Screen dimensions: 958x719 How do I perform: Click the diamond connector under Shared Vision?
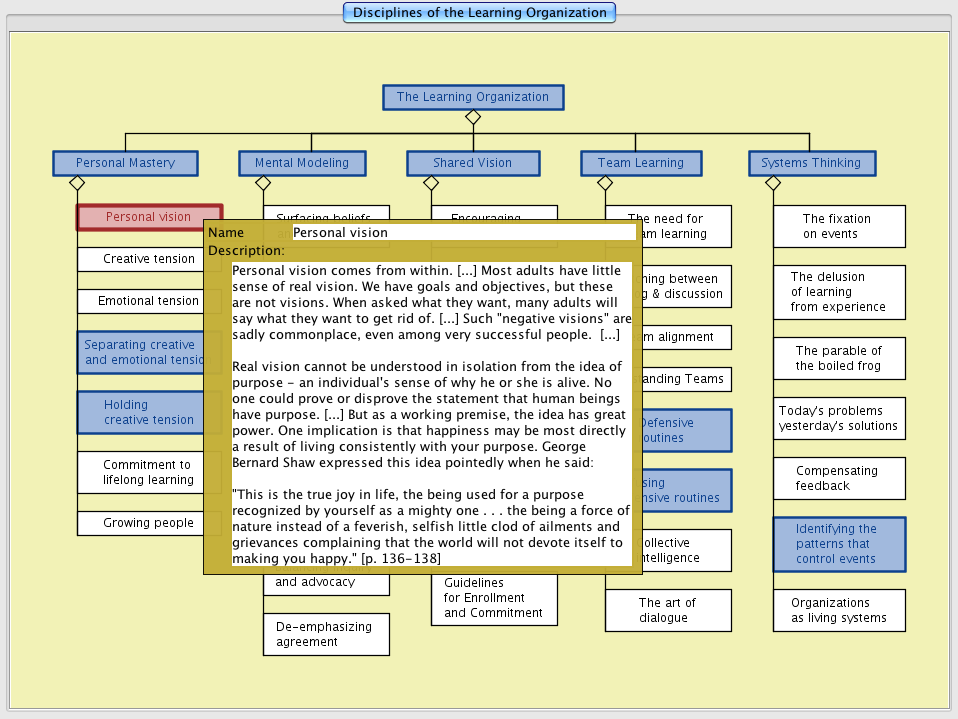431,183
